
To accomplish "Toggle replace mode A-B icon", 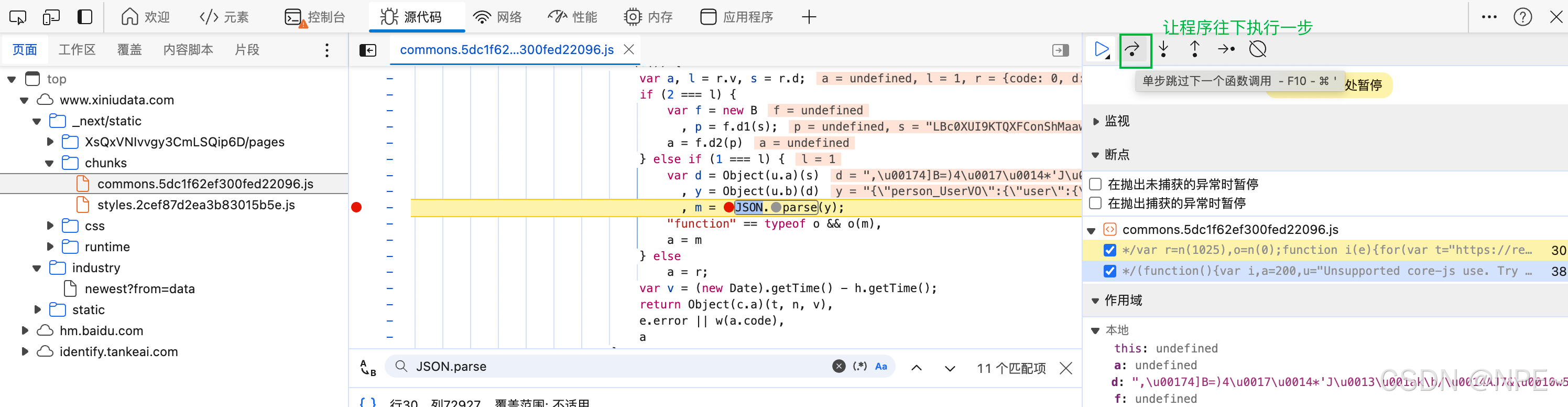I will click(x=368, y=367).
